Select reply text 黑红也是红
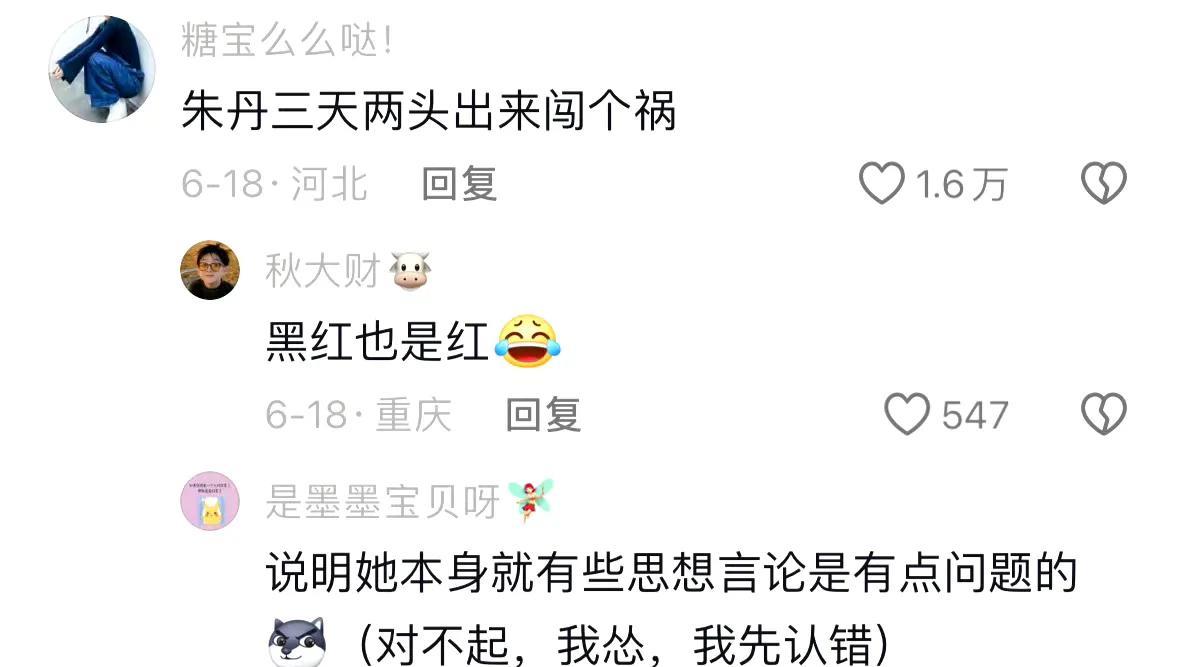The width and height of the screenshot is (1179, 667). [377, 342]
